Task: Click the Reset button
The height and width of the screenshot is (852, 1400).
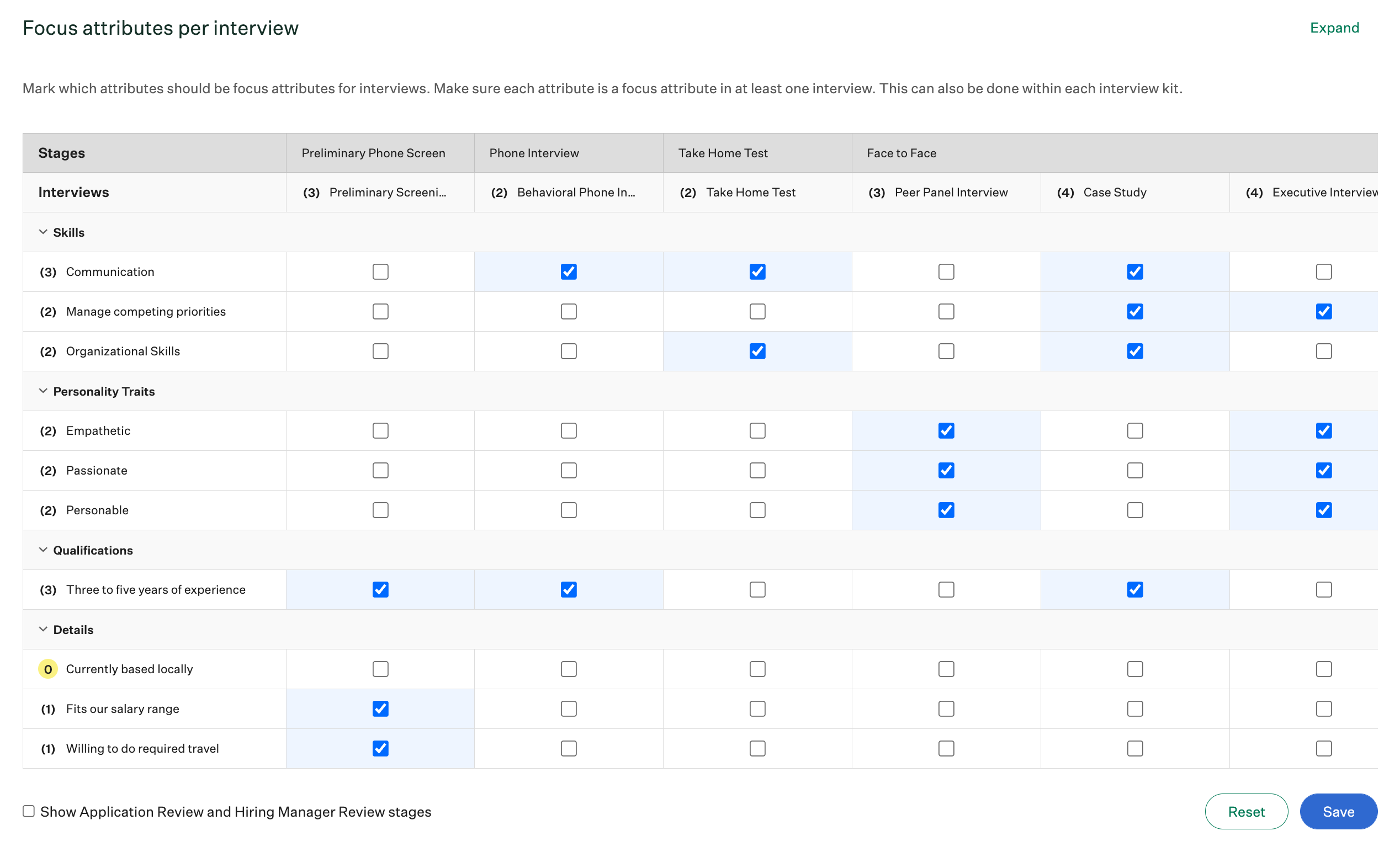Action: tap(1247, 811)
